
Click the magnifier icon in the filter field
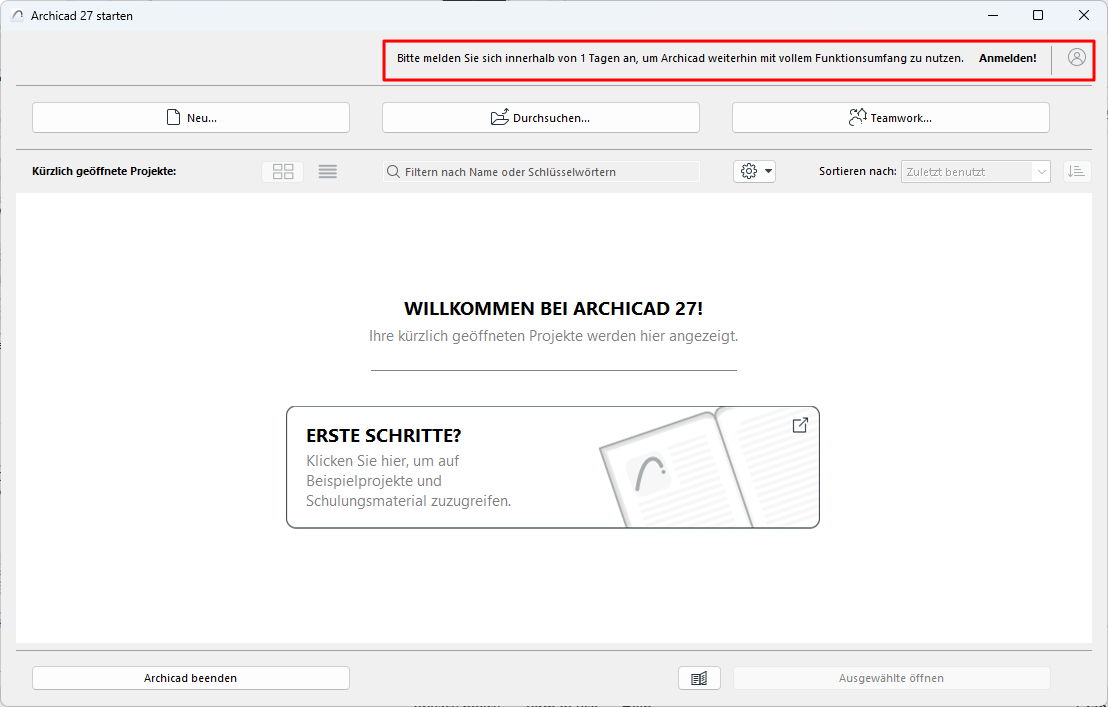point(392,171)
